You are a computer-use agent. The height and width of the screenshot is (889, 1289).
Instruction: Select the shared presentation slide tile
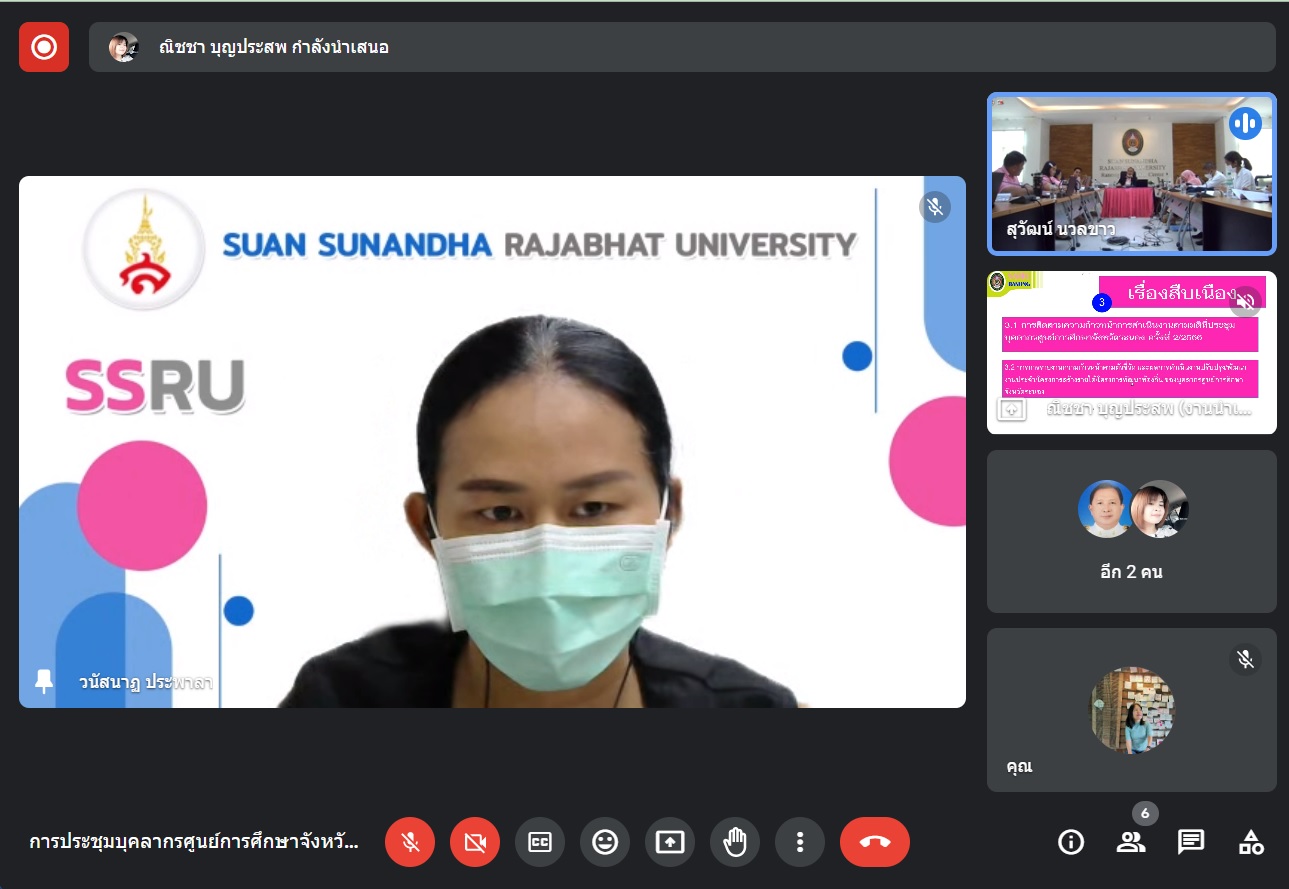point(1131,352)
